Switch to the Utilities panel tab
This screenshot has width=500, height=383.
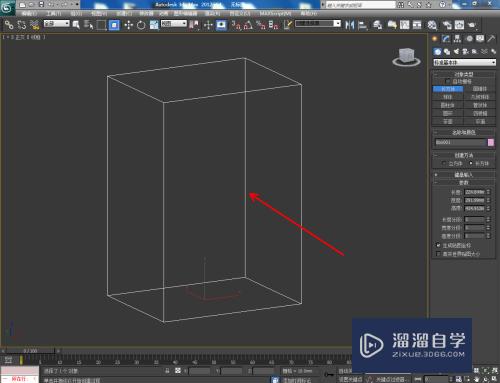491,39
